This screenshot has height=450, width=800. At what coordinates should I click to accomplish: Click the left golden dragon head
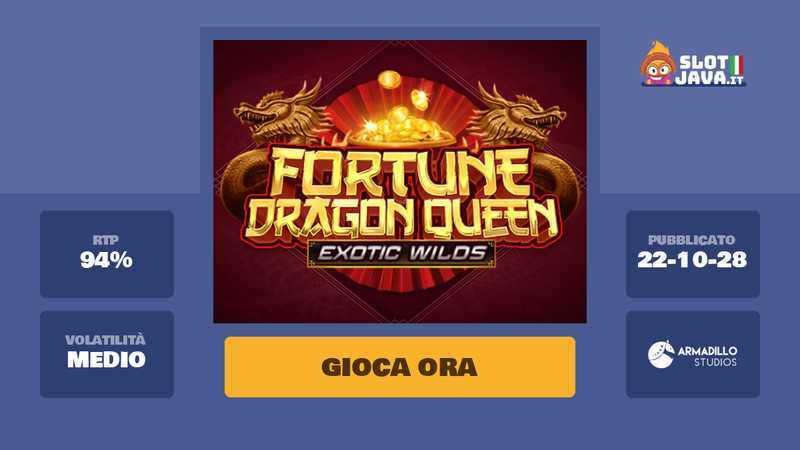click(277, 114)
